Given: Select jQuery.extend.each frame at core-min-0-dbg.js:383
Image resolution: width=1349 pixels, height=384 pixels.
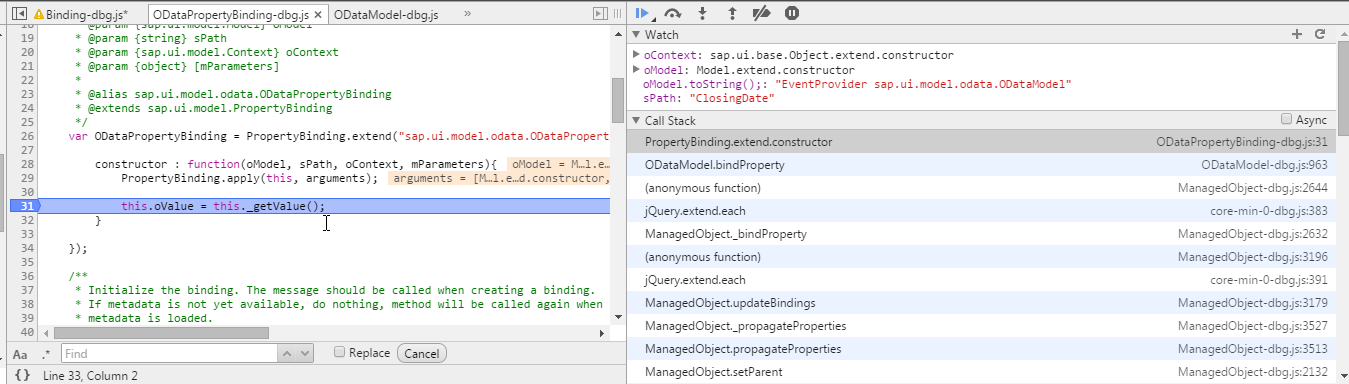Looking at the screenshot, I should [983, 211].
